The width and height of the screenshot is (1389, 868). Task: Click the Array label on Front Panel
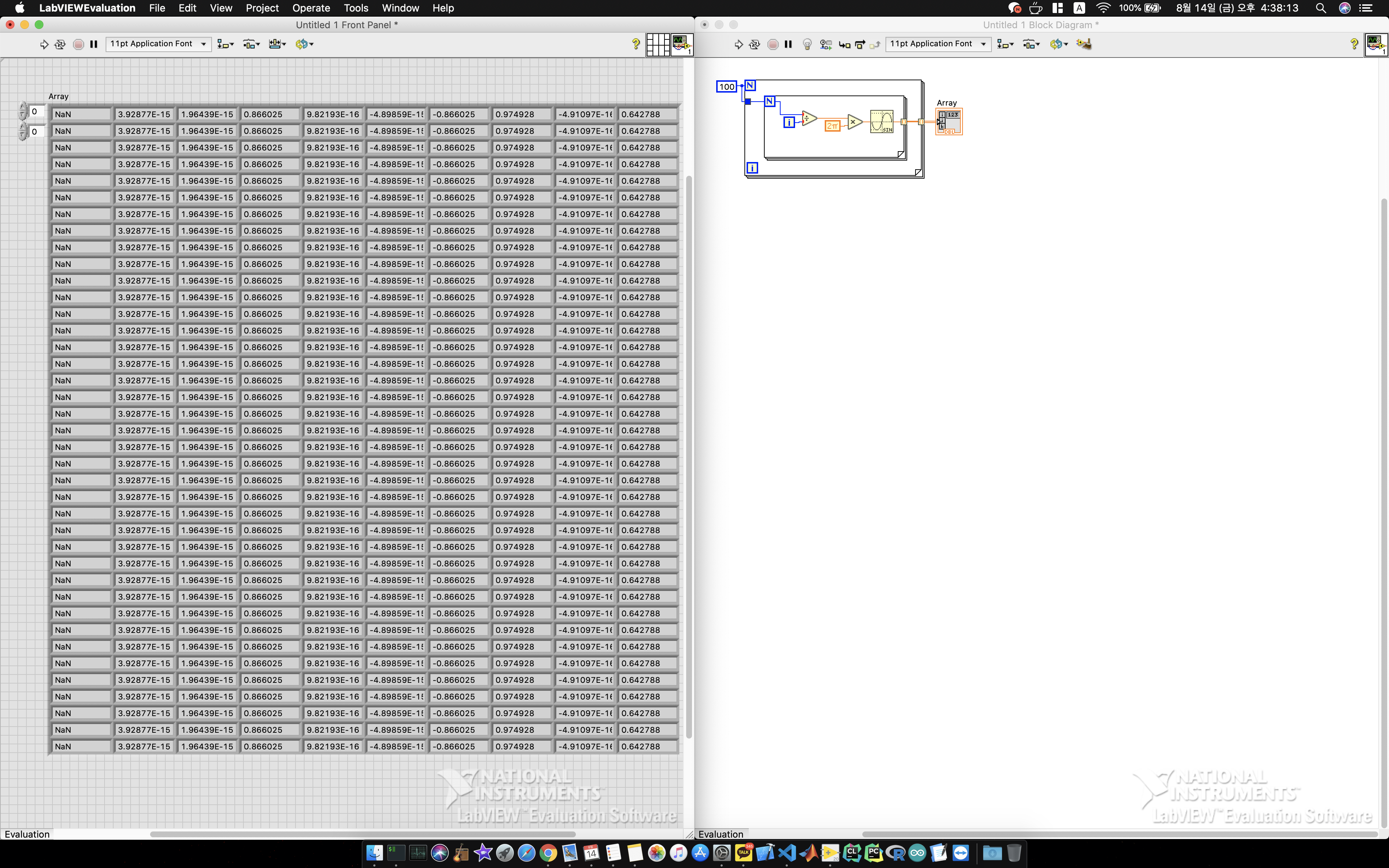(x=59, y=97)
